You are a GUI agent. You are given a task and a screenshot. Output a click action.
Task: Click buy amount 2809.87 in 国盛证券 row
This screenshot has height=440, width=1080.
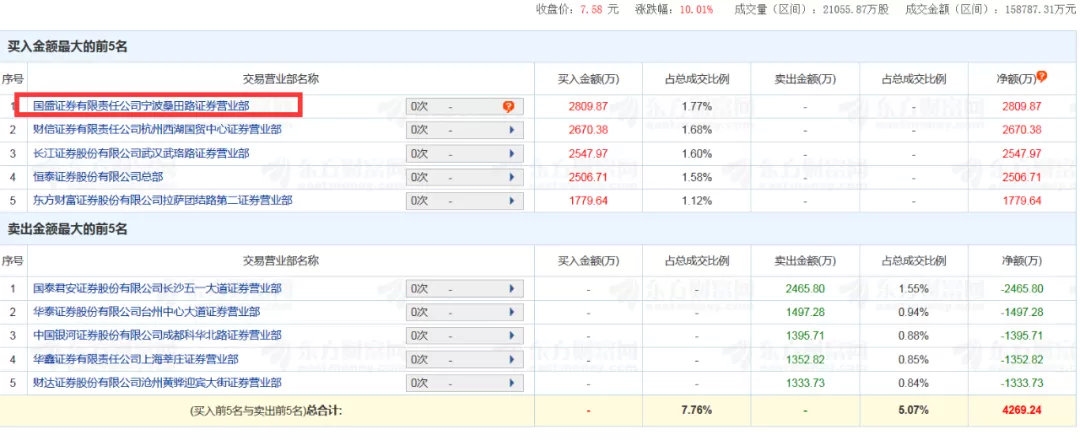pos(588,107)
